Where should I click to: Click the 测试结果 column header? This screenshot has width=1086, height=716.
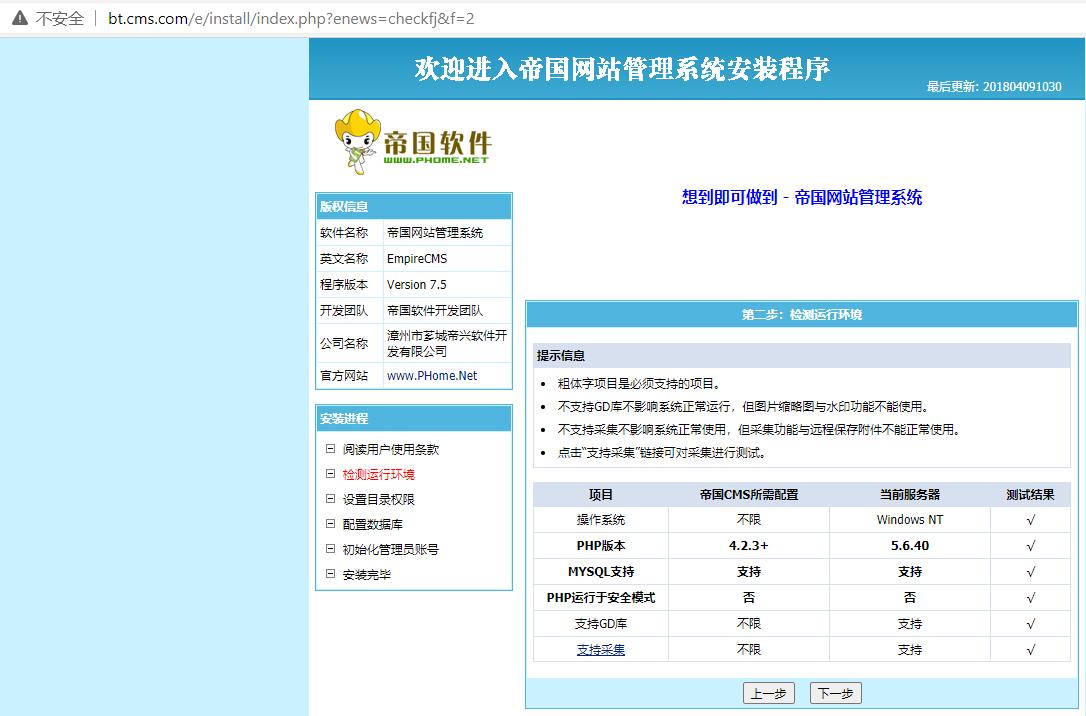pos(1030,494)
